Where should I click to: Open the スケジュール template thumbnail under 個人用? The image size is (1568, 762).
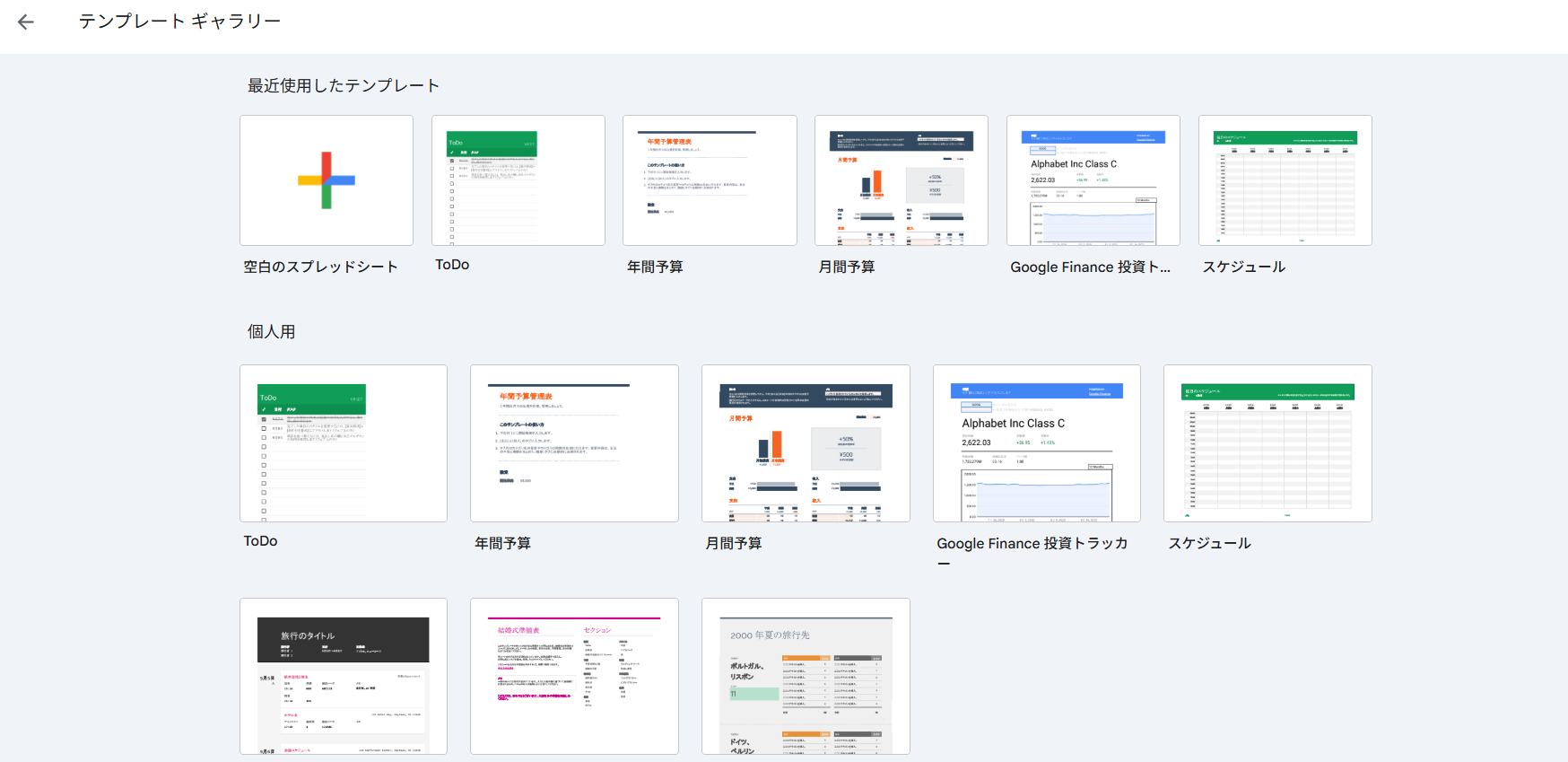(x=1267, y=443)
